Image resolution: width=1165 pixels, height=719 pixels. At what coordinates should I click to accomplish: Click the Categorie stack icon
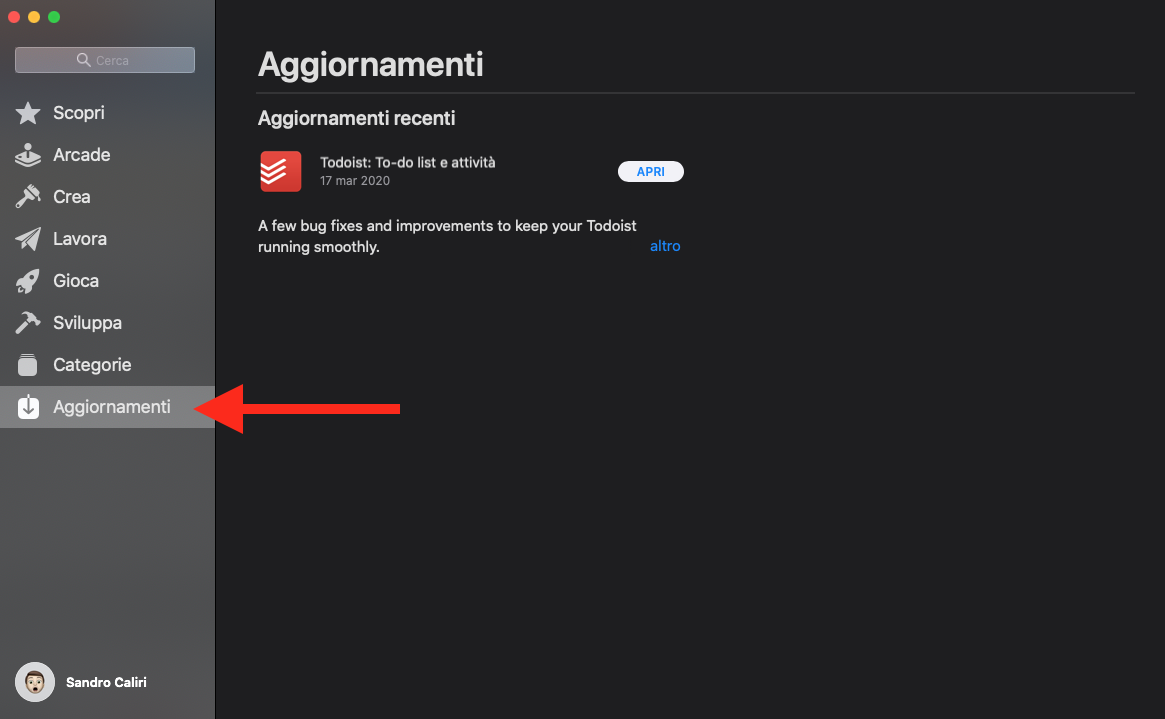click(27, 365)
